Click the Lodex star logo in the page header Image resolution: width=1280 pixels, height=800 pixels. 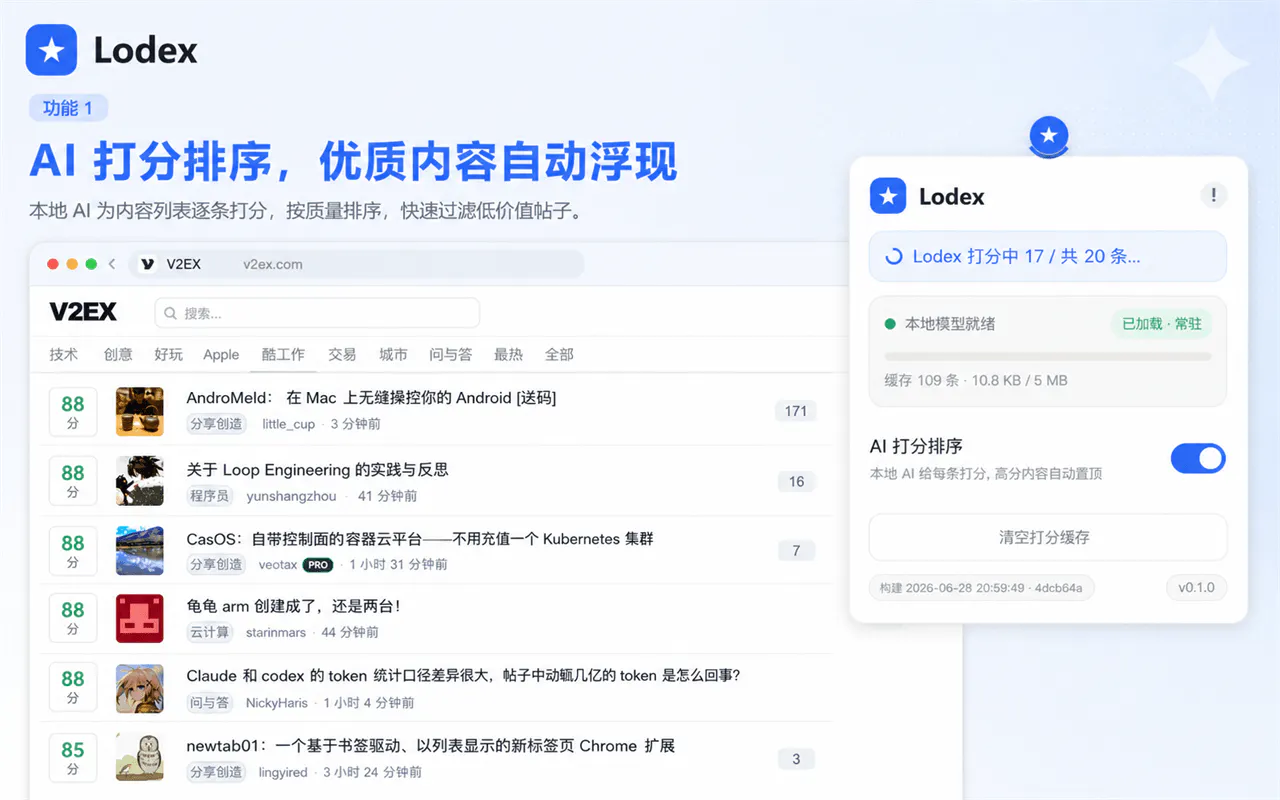pyautogui.click(x=52, y=50)
